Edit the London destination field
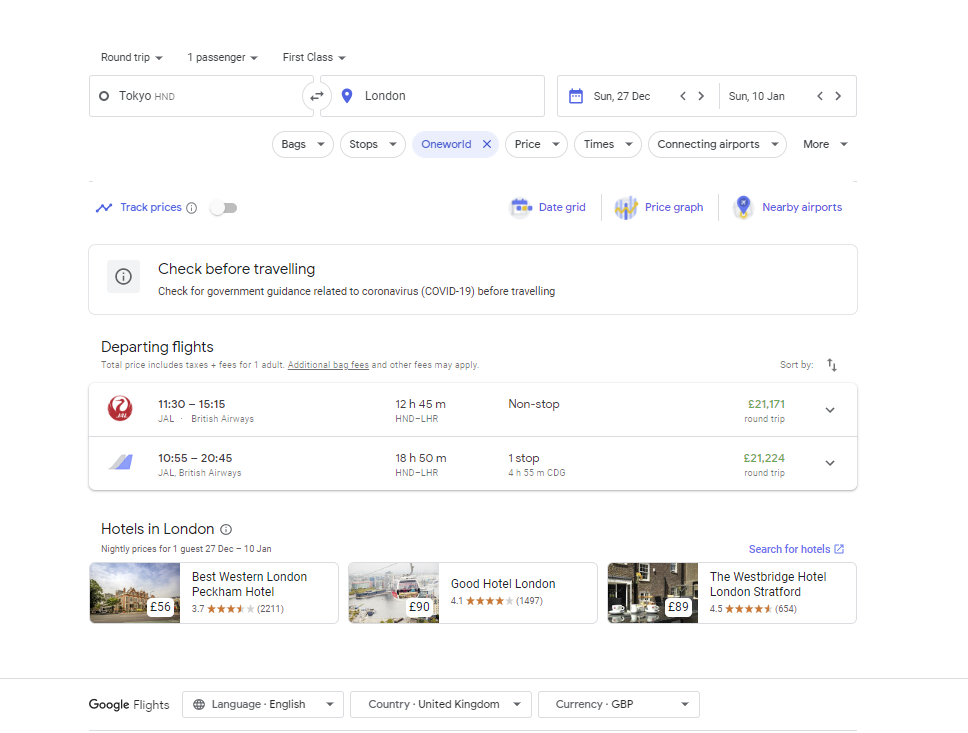Image resolution: width=968 pixels, height=733 pixels. [x=433, y=96]
